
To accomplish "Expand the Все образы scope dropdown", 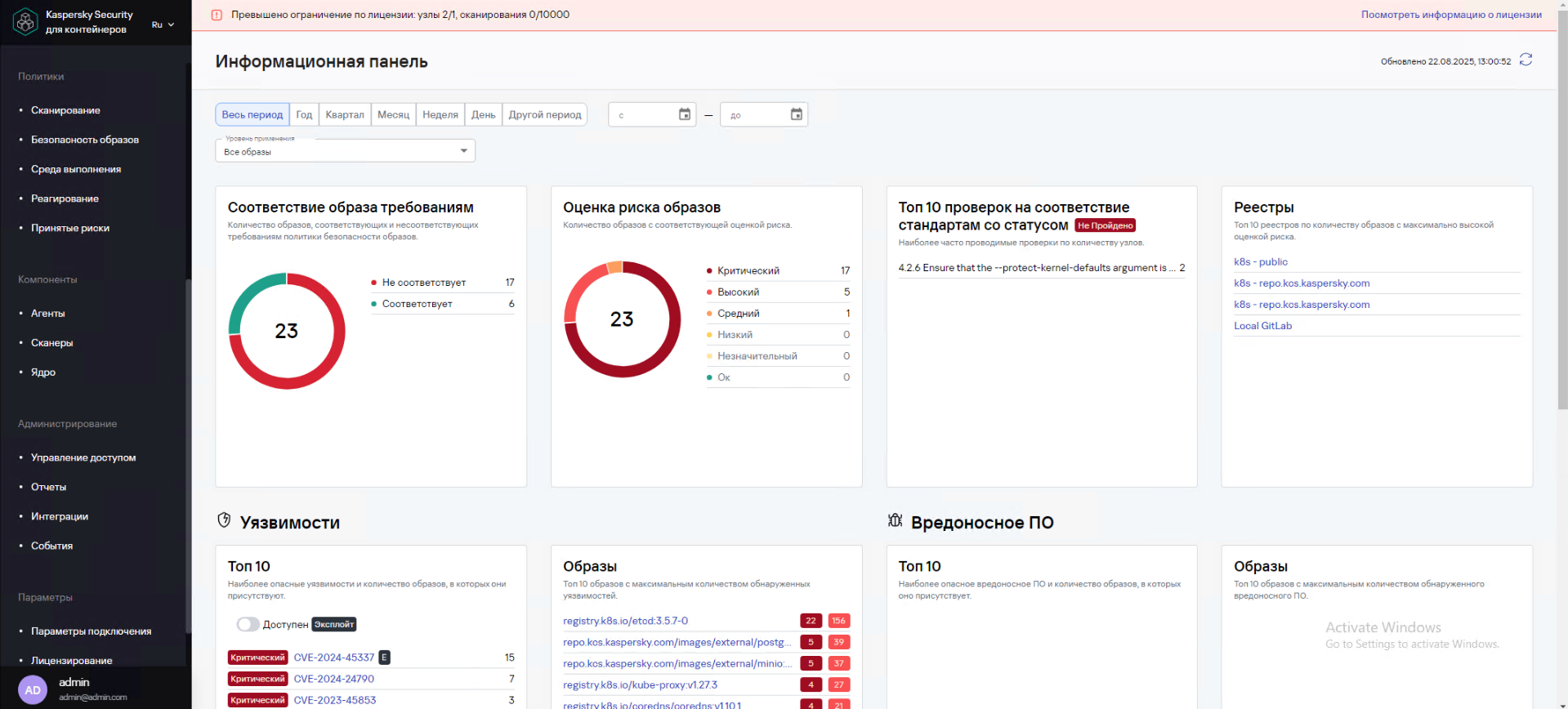I will (x=345, y=151).
